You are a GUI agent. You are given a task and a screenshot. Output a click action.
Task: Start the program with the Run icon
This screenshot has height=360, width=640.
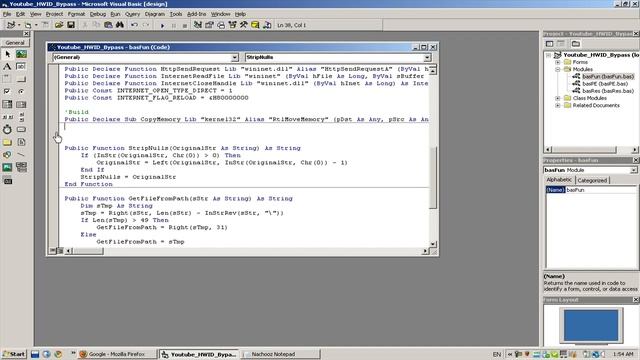[162, 25]
